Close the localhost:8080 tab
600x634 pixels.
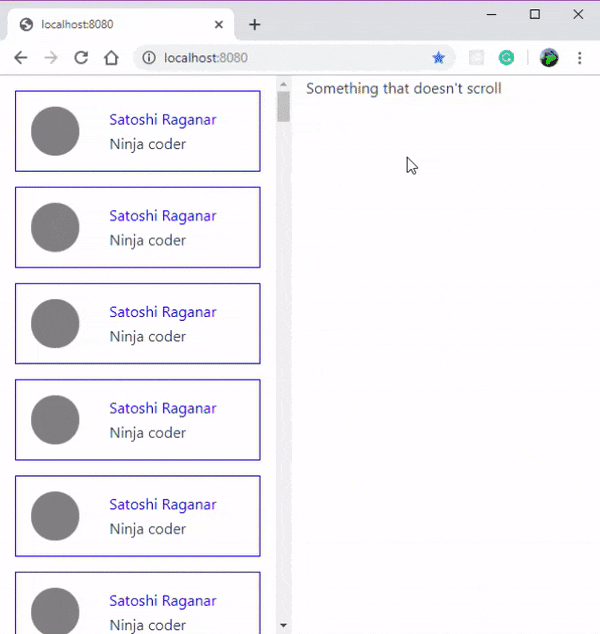coord(219,25)
